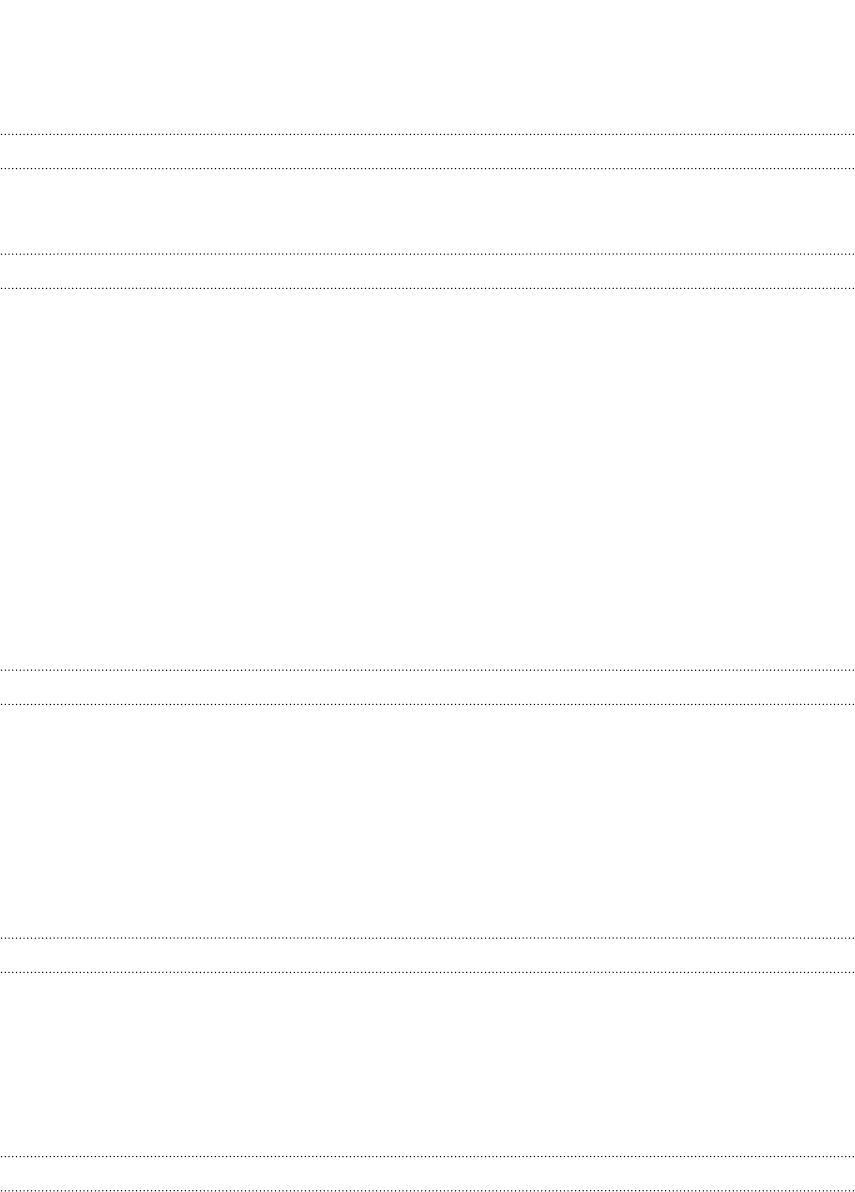Image resolution: width=855 pixels, height=1192 pixels.
Task: Click the bottommost dotted answer line
Action: (x=427, y=1190)
